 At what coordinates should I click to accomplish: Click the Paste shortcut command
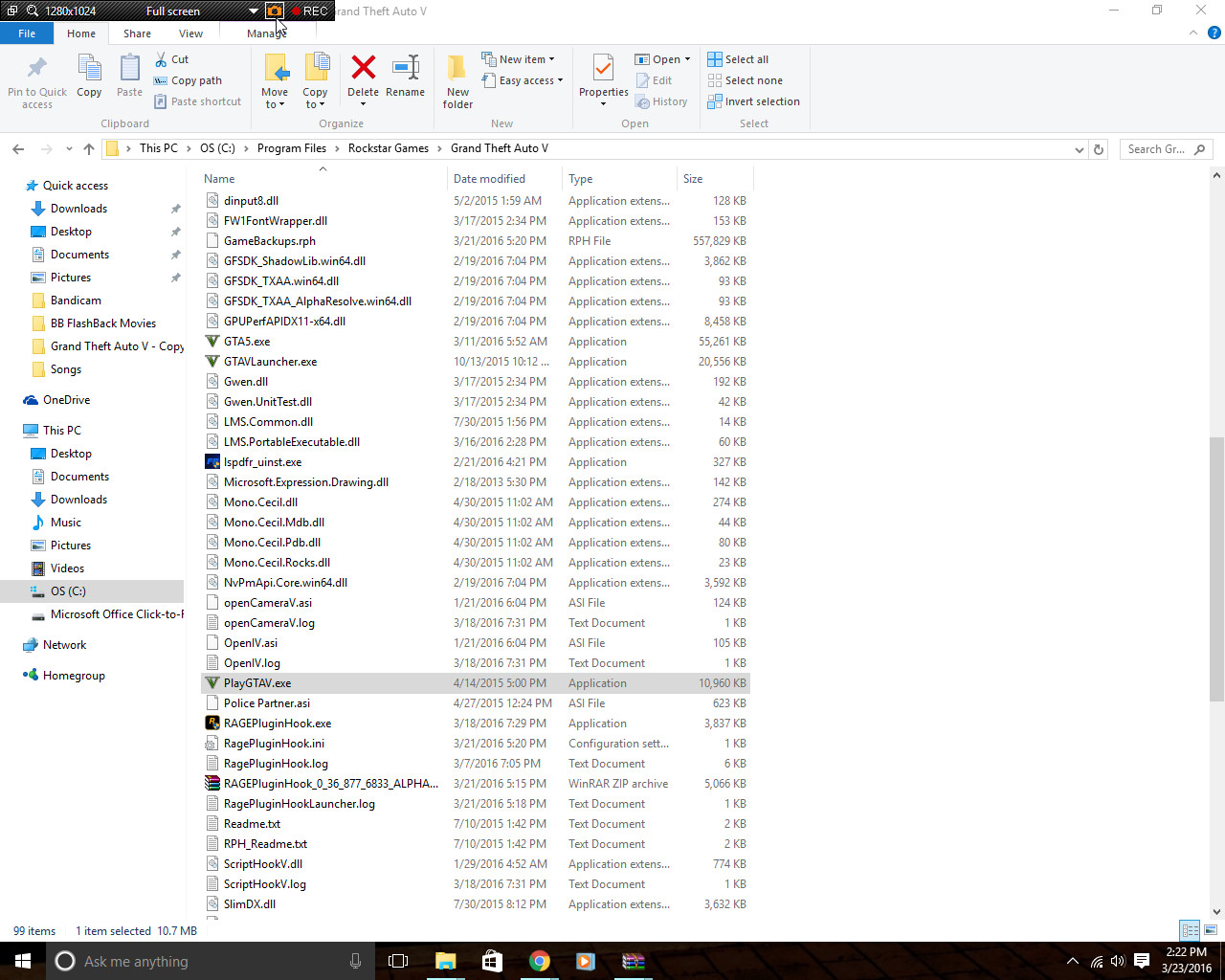pos(197,101)
